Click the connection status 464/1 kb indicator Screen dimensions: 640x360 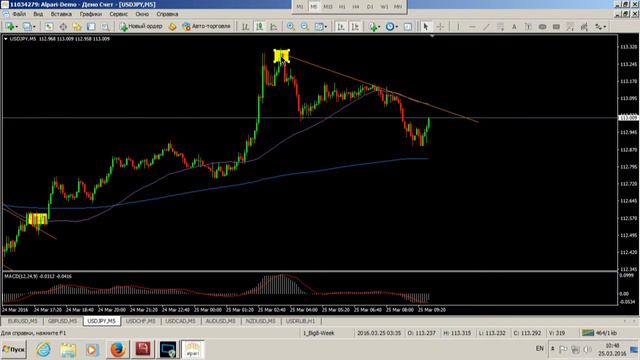click(x=600, y=333)
